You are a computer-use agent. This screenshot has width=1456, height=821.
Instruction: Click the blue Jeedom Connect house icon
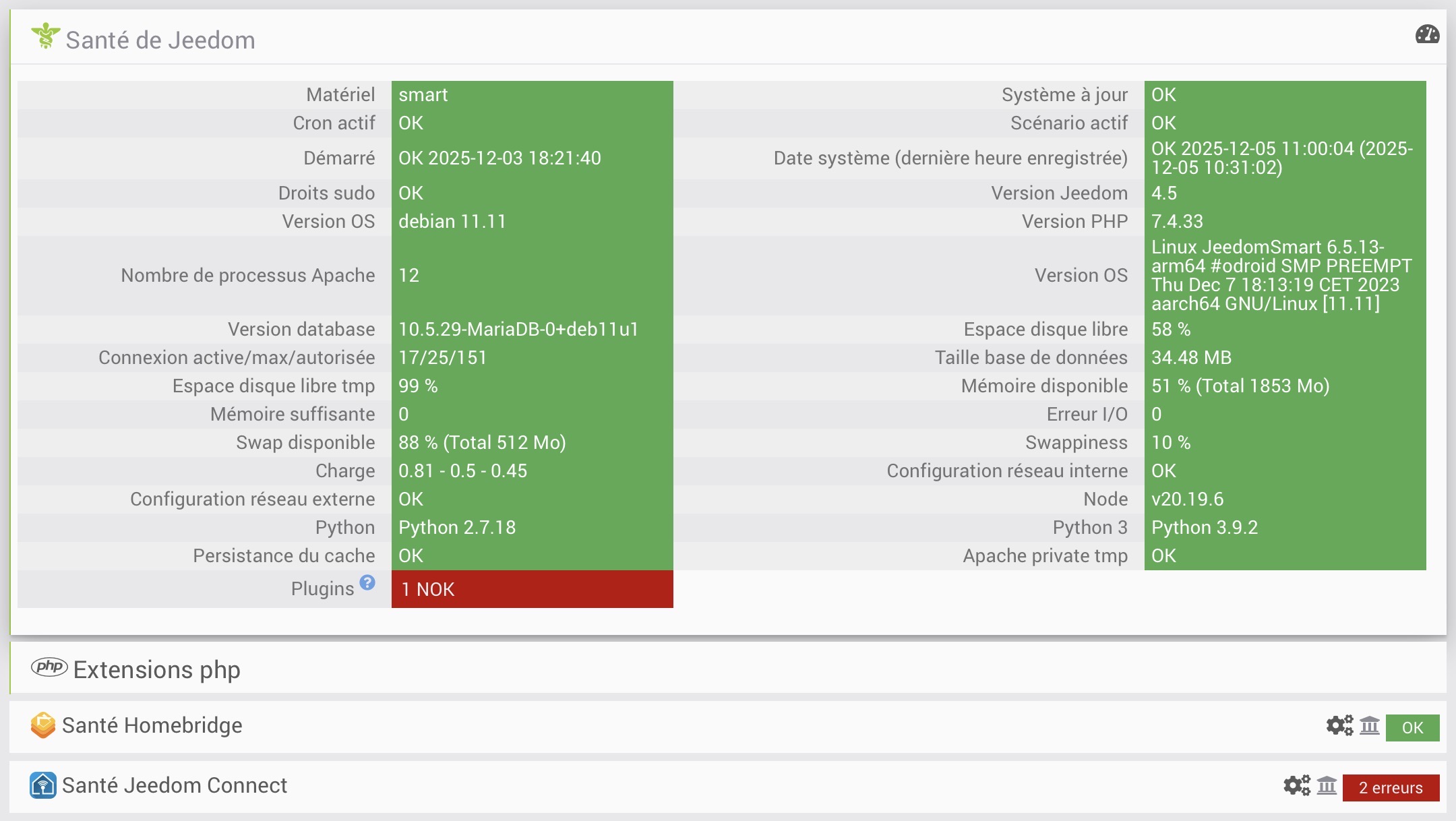pos(42,785)
